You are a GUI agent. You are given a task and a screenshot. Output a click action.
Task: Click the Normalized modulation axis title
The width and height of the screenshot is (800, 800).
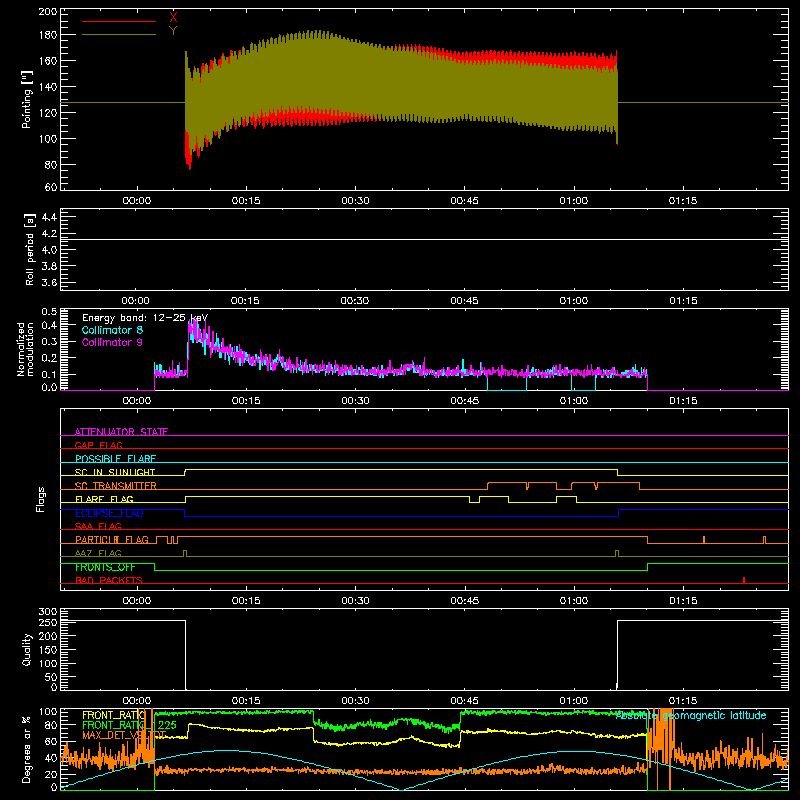(x=25, y=349)
